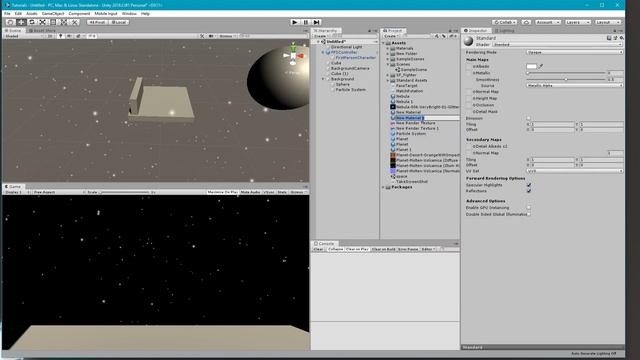This screenshot has height=360, width=640.
Task: Click the Smoothness slider
Action: coord(566,79)
